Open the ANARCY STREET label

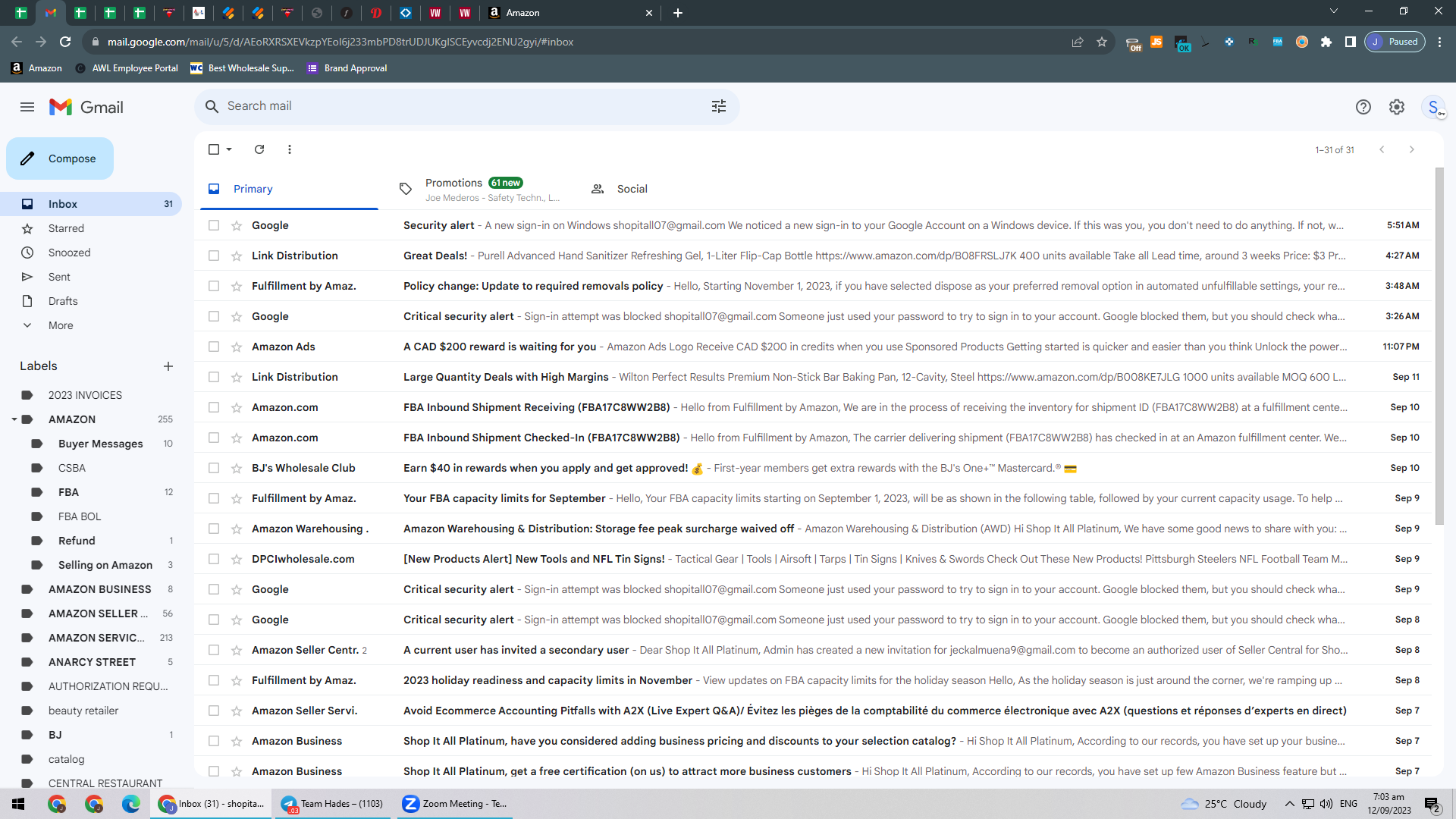tap(91, 662)
